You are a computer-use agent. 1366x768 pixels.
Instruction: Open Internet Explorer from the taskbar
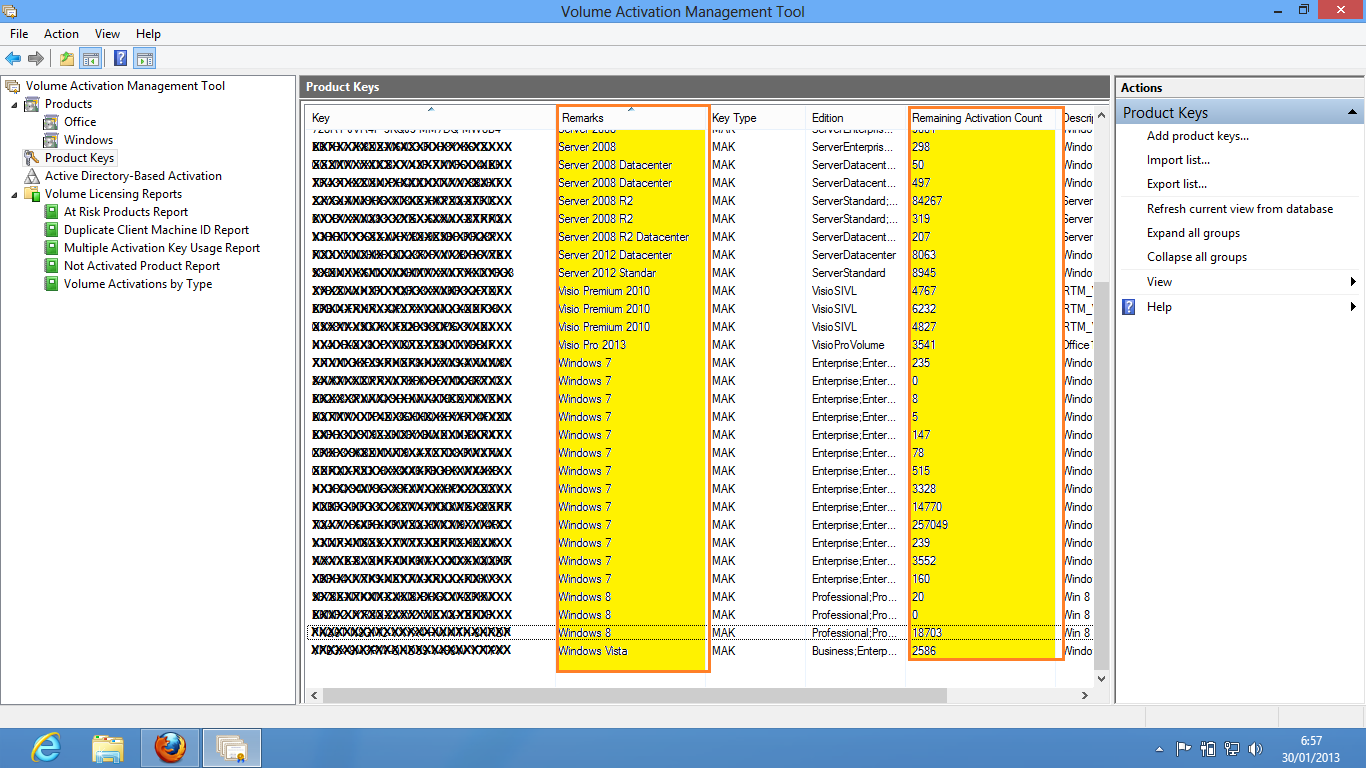(x=45, y=747)
